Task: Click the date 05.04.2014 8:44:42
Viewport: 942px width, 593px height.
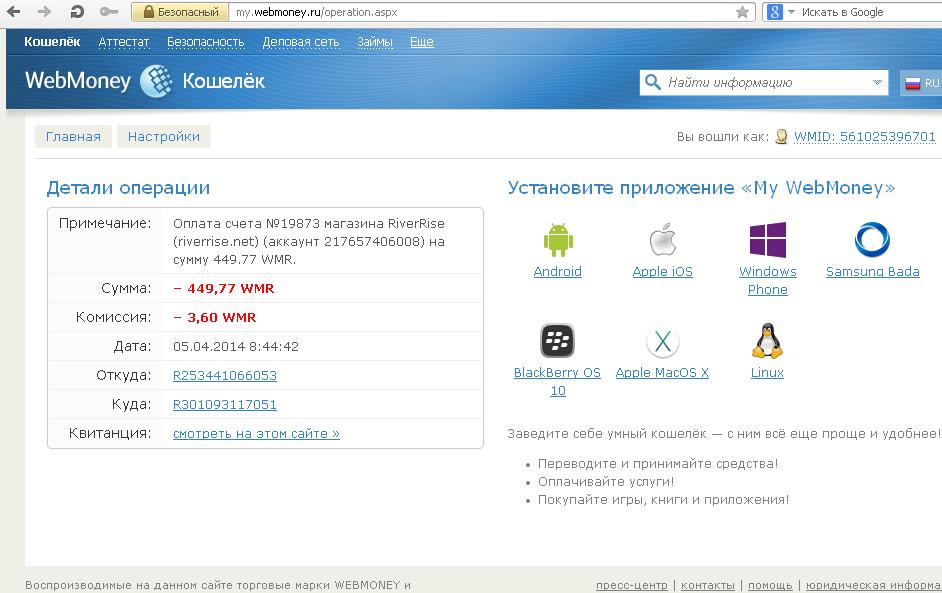Action: [236, 347]
